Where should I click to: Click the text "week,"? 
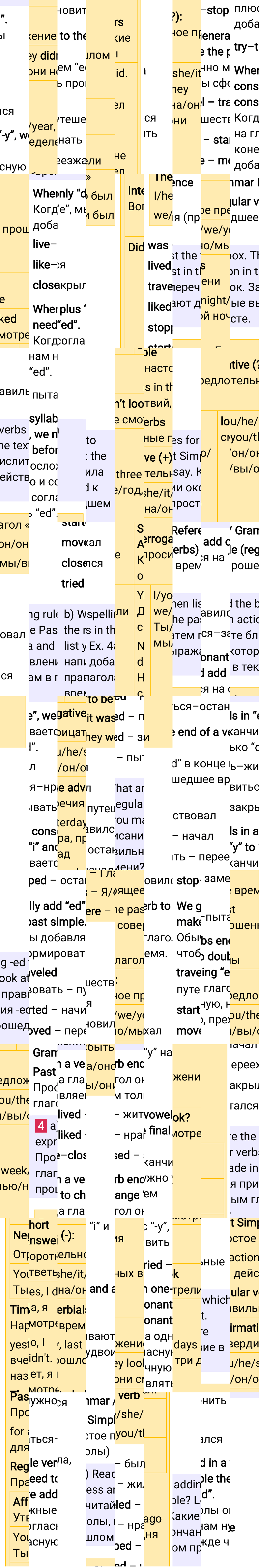coord(14,1171)
